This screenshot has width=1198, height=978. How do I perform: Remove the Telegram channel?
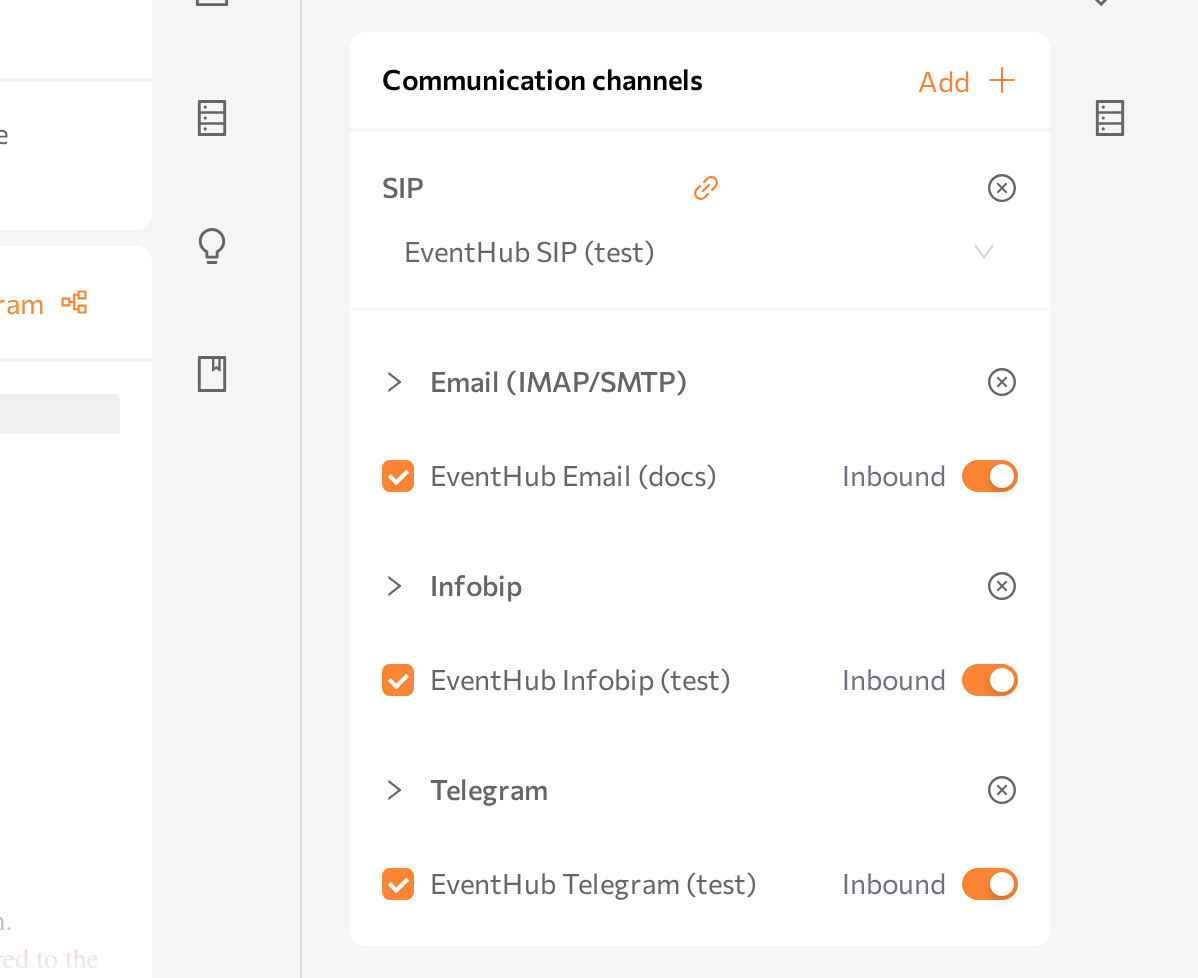pos(1002,790)
